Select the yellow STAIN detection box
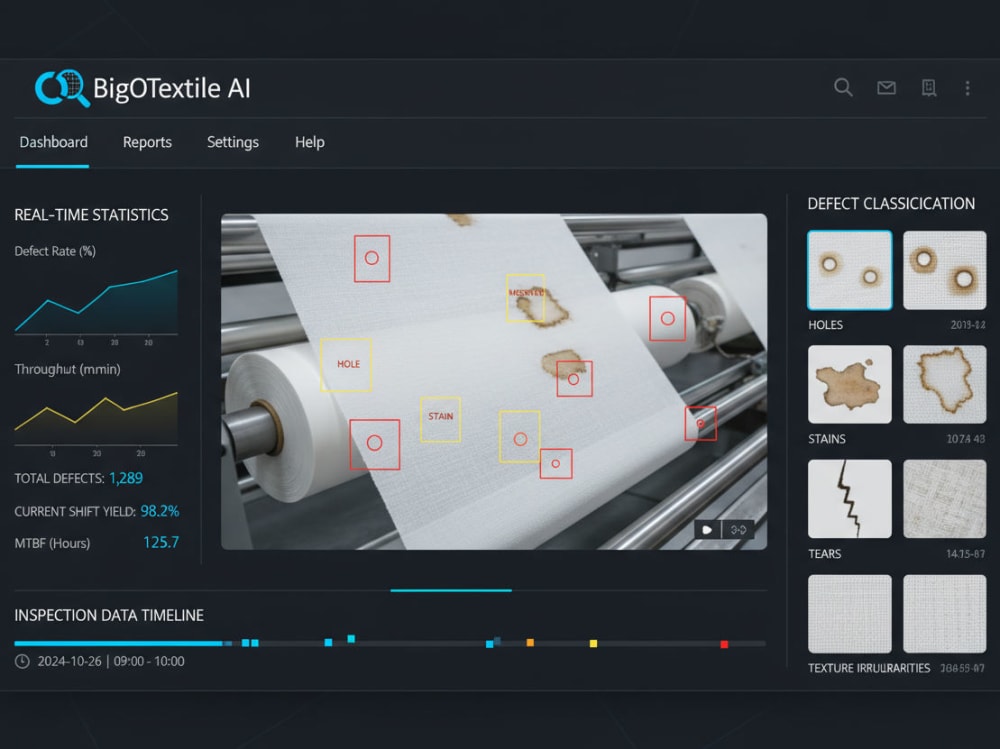The height and width of the screenshot is (749, 1000). [x=441, y=420]
